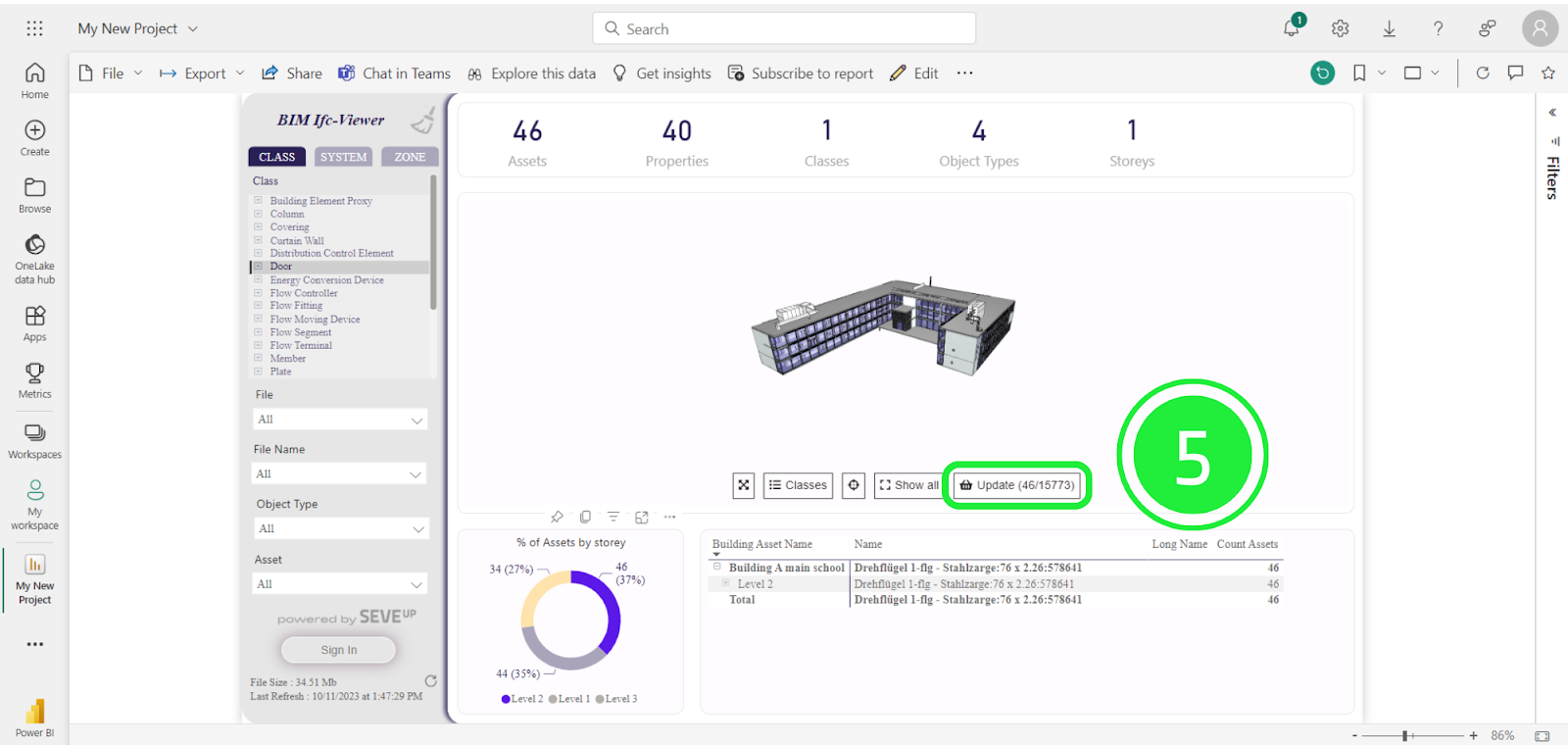The width and height of the screenshot is (1568, 745).
Task: Open comments icon in toolbar
Action: click(1515, 73)
